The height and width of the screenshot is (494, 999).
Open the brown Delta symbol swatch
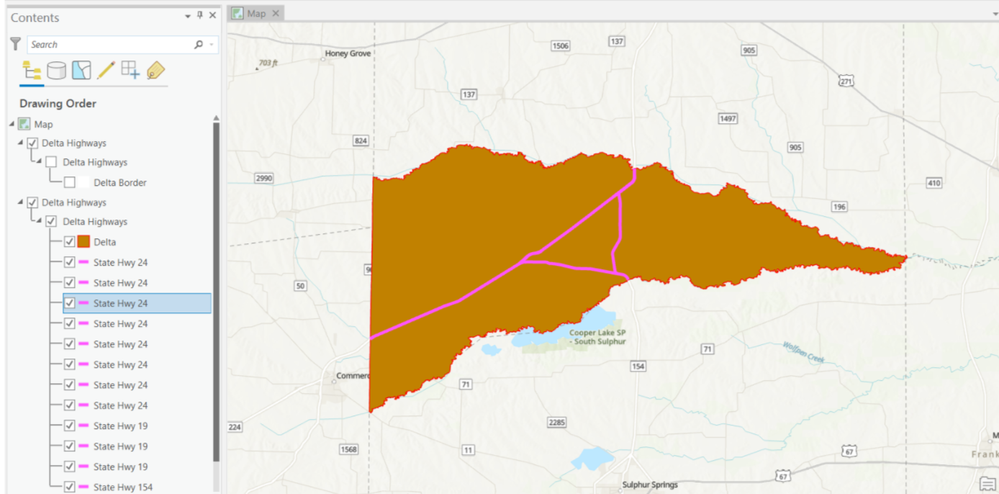click(83, 242)
